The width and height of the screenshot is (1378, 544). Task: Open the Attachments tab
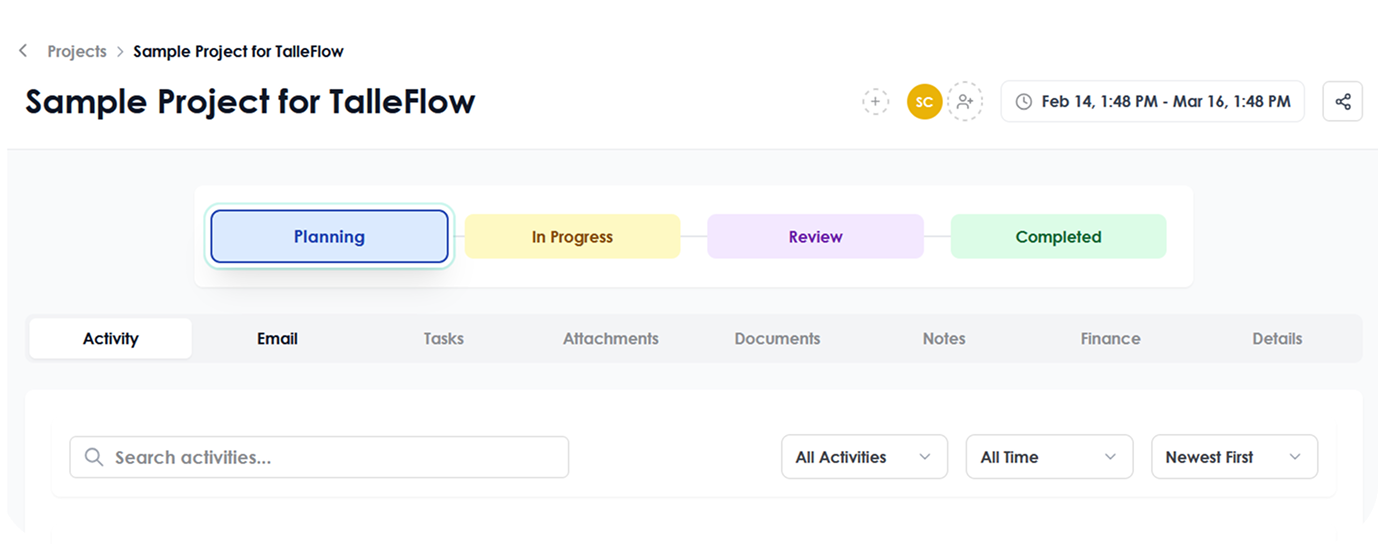click(610, 338)
